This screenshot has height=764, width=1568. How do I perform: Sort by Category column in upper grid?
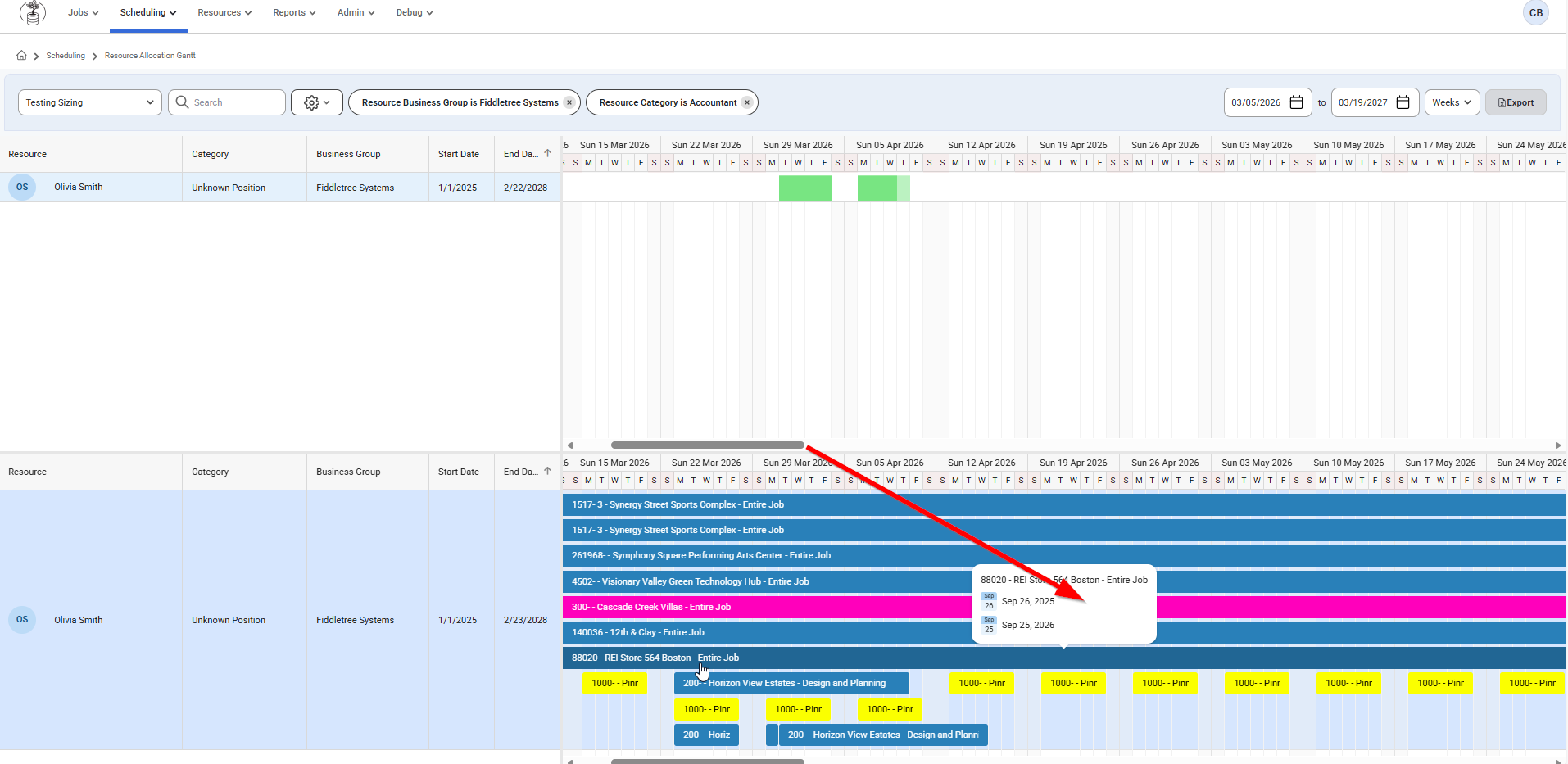click(x=244, y=154)
